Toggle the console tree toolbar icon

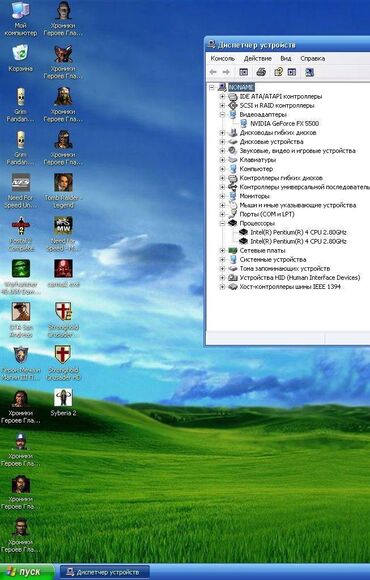click(x=243, y=72)
